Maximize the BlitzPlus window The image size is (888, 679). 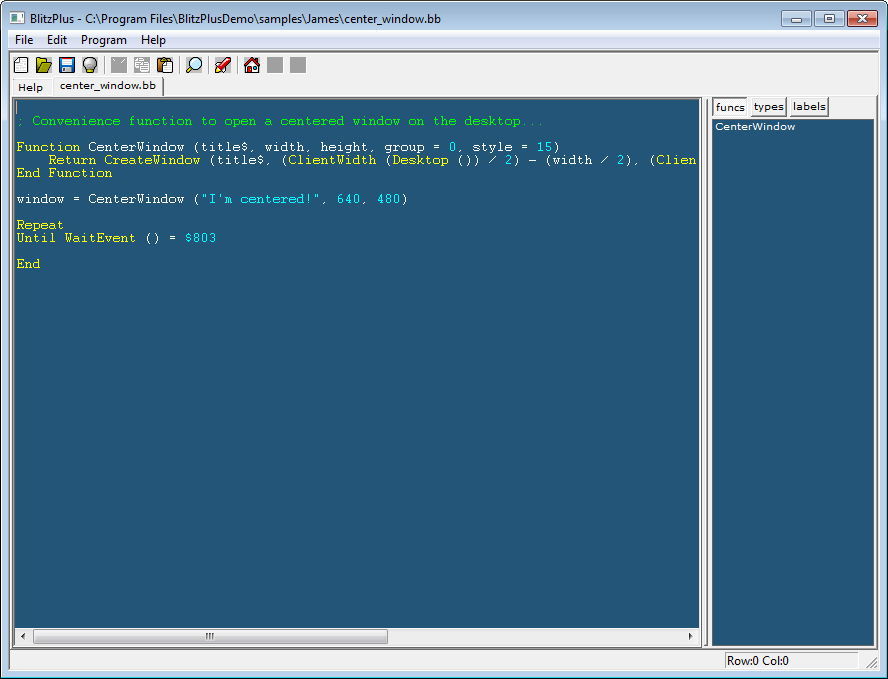pos(829,19)
